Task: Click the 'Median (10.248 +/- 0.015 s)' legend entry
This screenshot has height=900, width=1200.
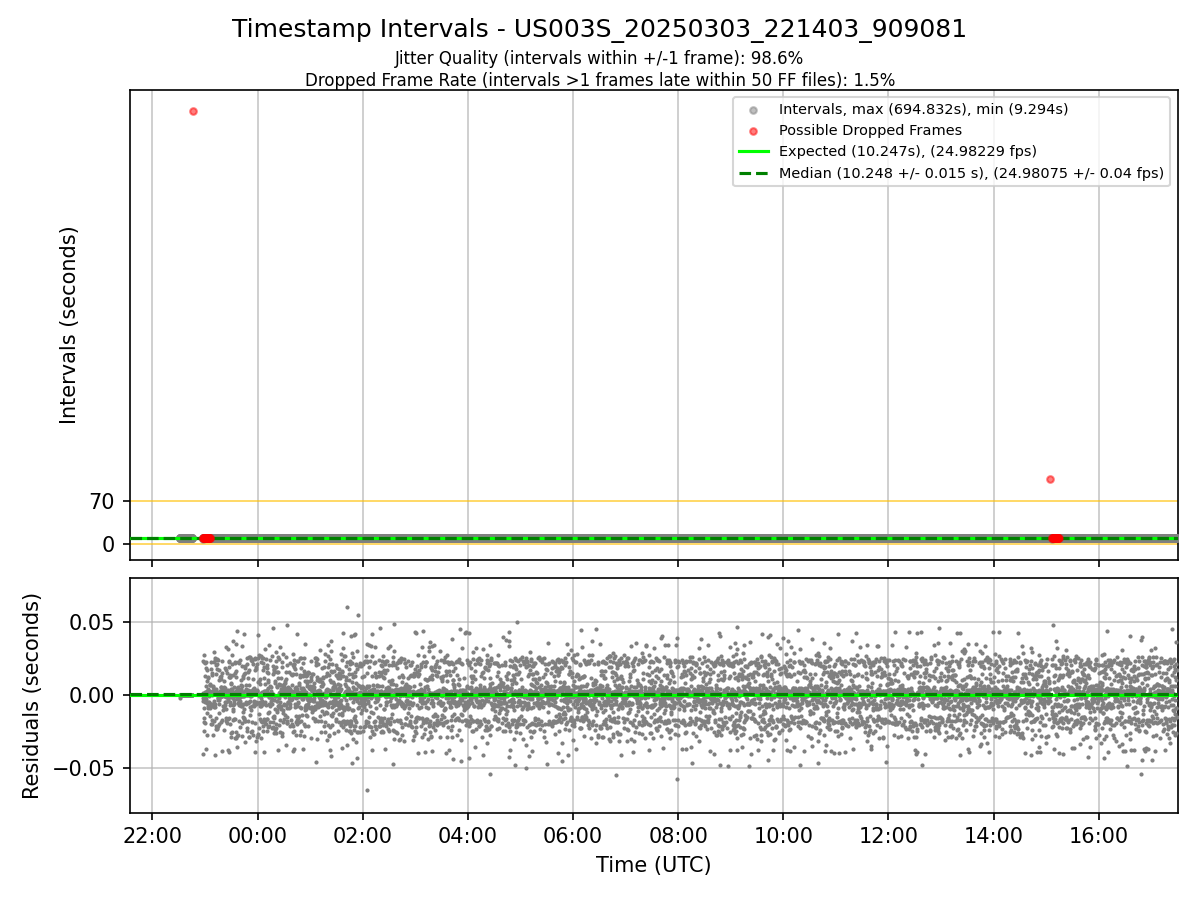Action: point(971,173)
